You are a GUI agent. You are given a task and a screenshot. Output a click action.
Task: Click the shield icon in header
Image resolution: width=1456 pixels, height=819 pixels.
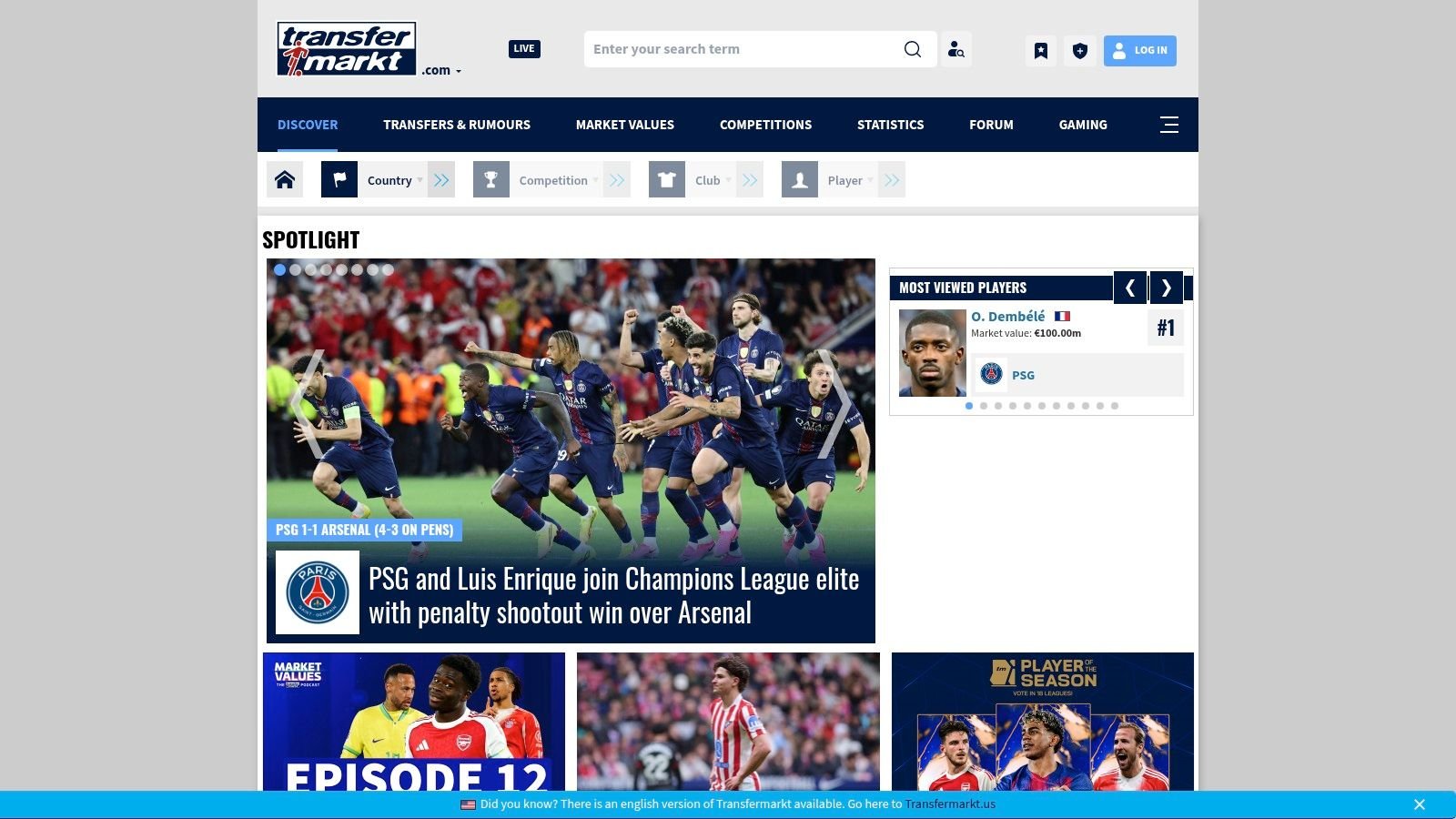(1080, 51)
